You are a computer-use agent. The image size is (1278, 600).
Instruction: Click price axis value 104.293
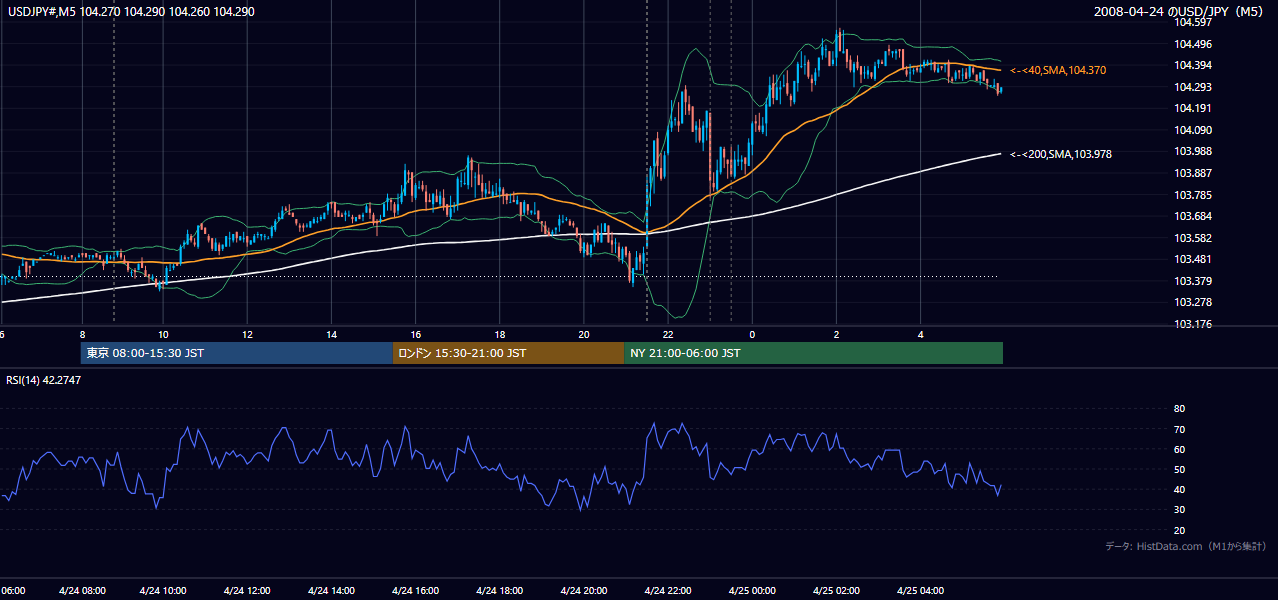click(1194, 87)
